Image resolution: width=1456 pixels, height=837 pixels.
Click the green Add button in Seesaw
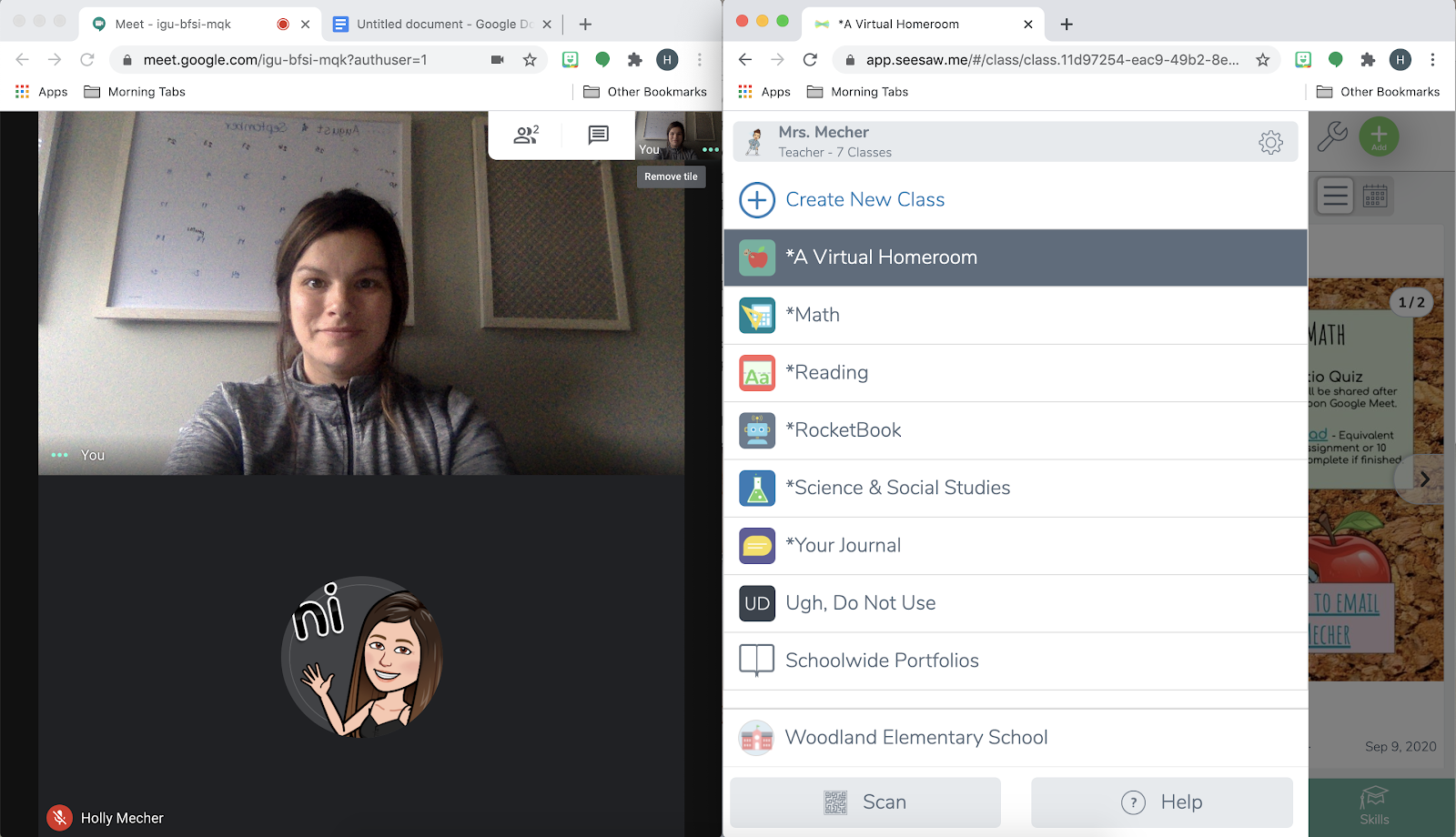coord(1379,136)
